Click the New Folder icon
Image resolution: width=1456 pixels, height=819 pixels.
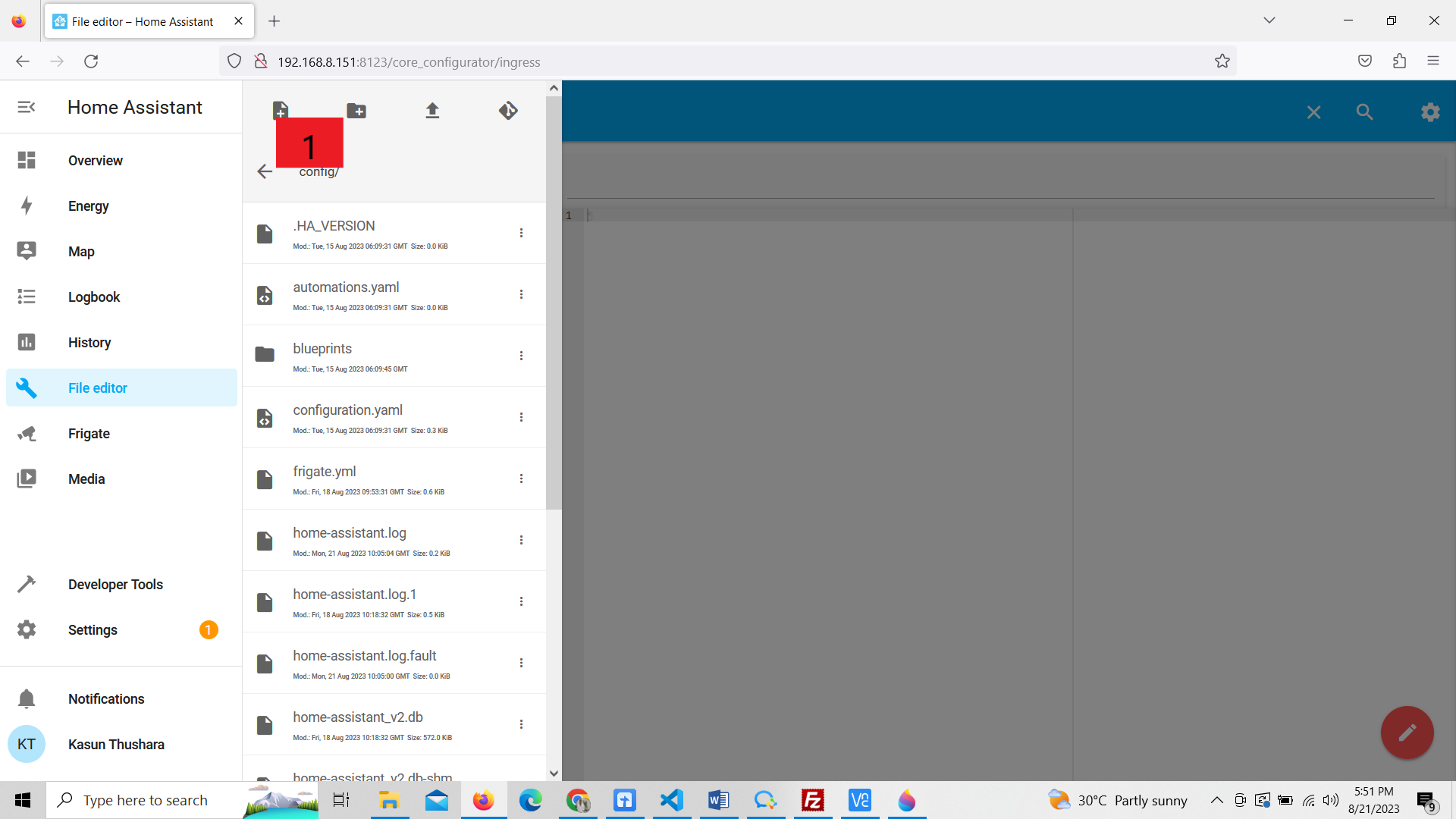tap(356, 111)
